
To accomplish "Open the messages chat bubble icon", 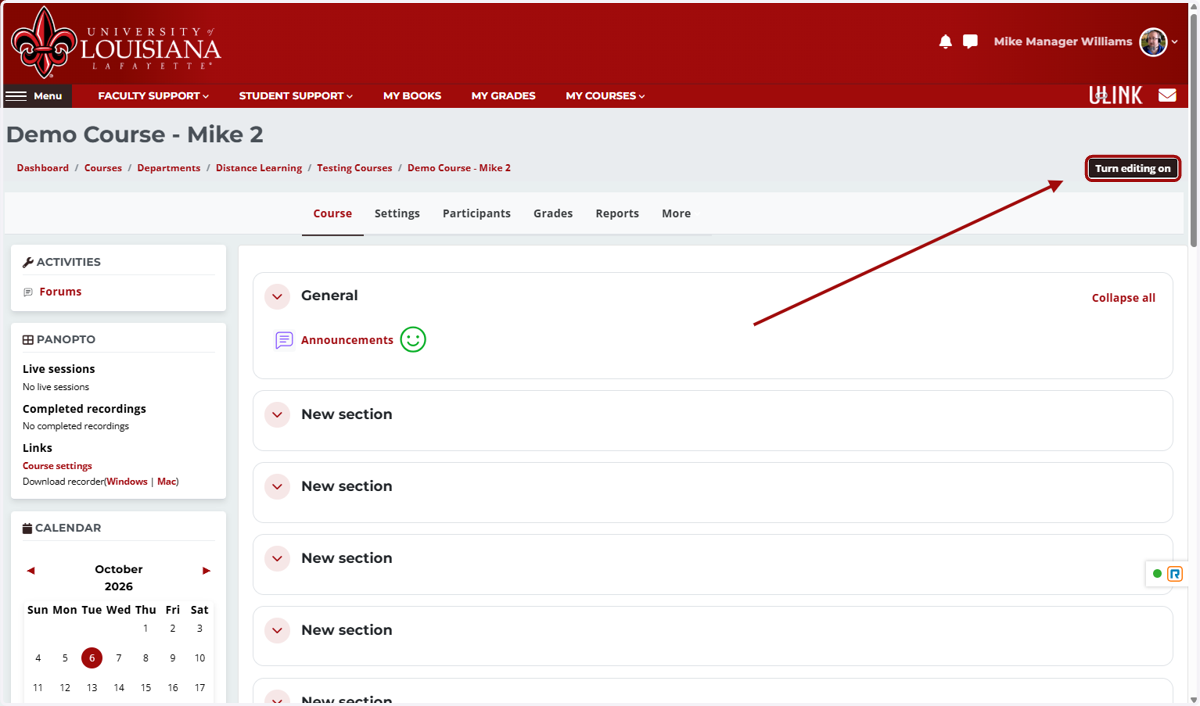I will pyautogui.click(x=970, y=42).
